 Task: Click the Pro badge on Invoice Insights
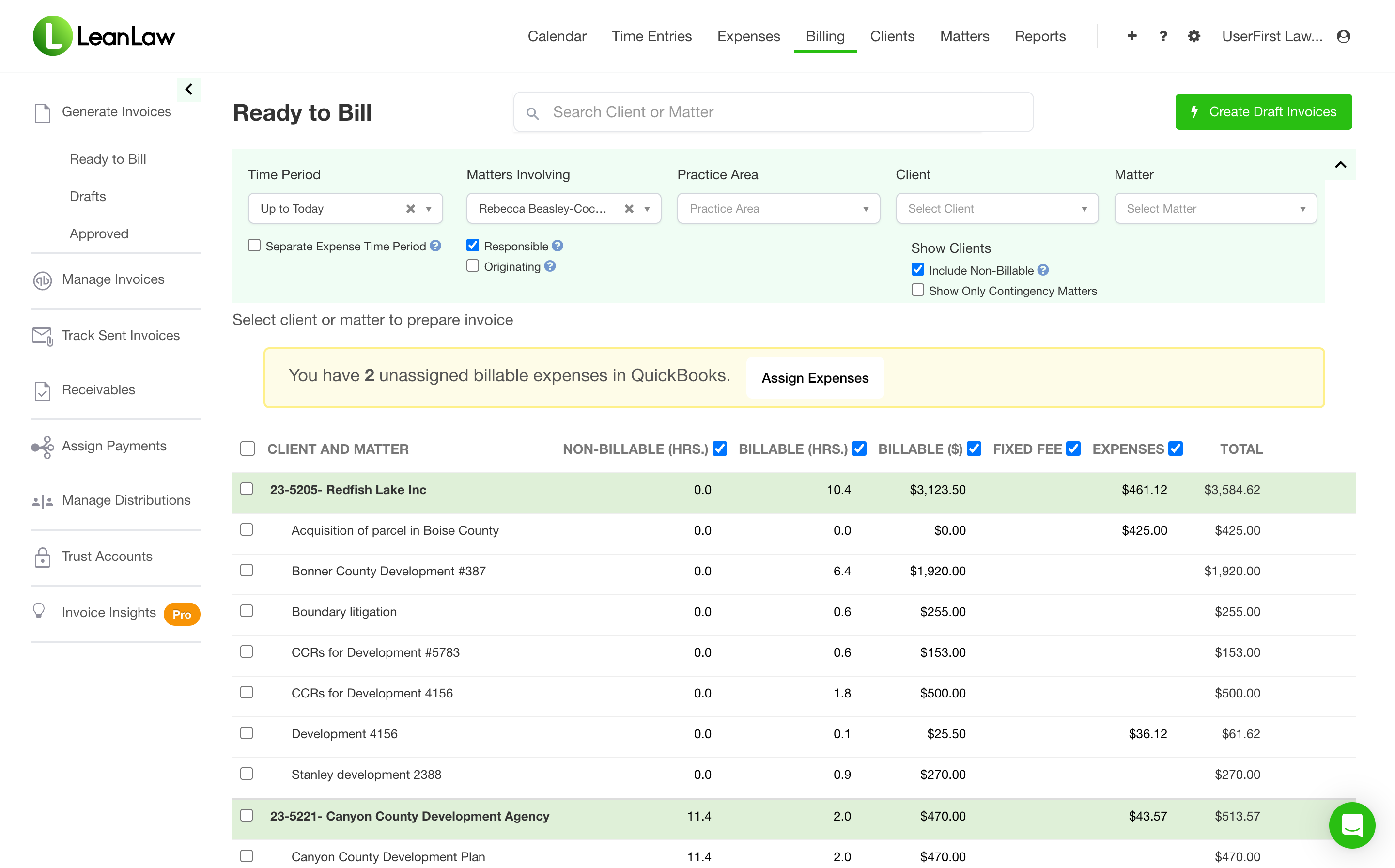coord(182,614)
